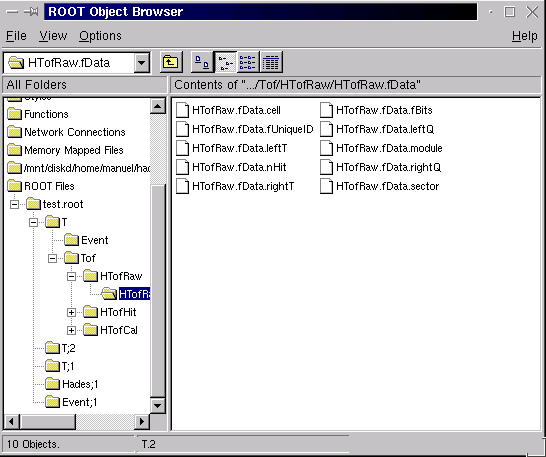Switch to details view mode
The width and height of the screenshot is (546, 457).
[x=271, y=62]
